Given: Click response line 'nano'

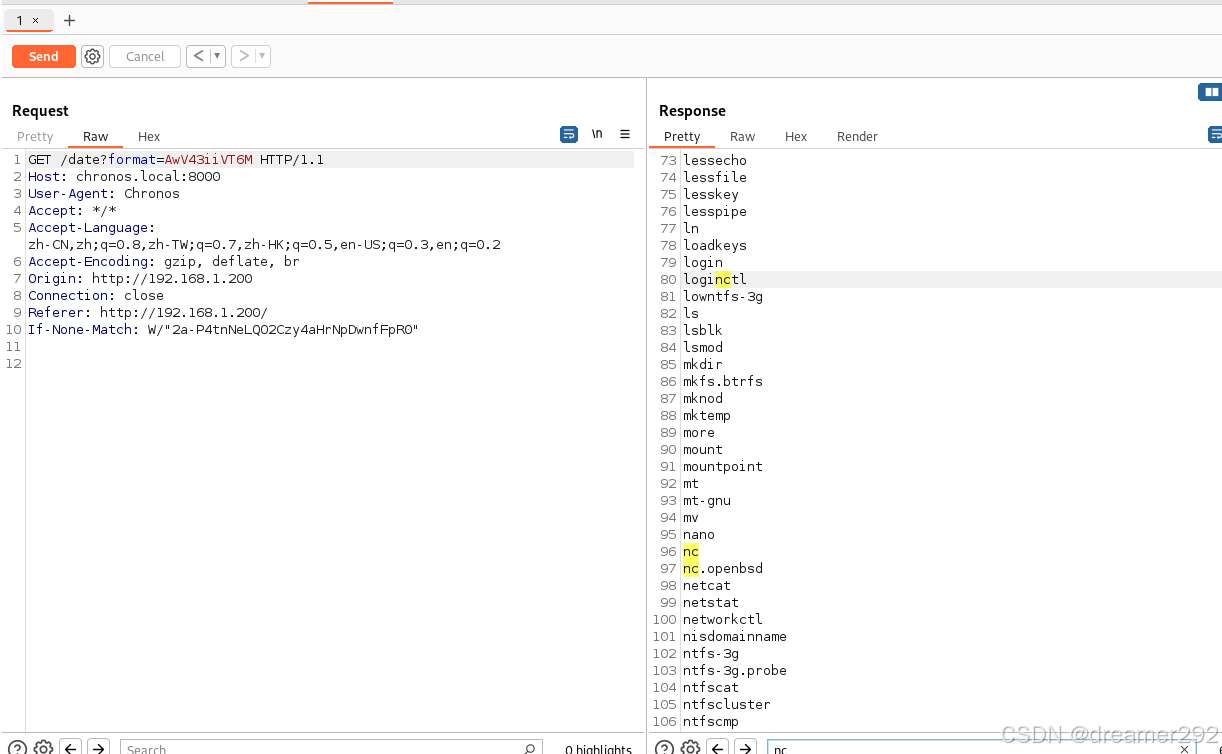Looking at the screenshot, I should coord(699,534).
